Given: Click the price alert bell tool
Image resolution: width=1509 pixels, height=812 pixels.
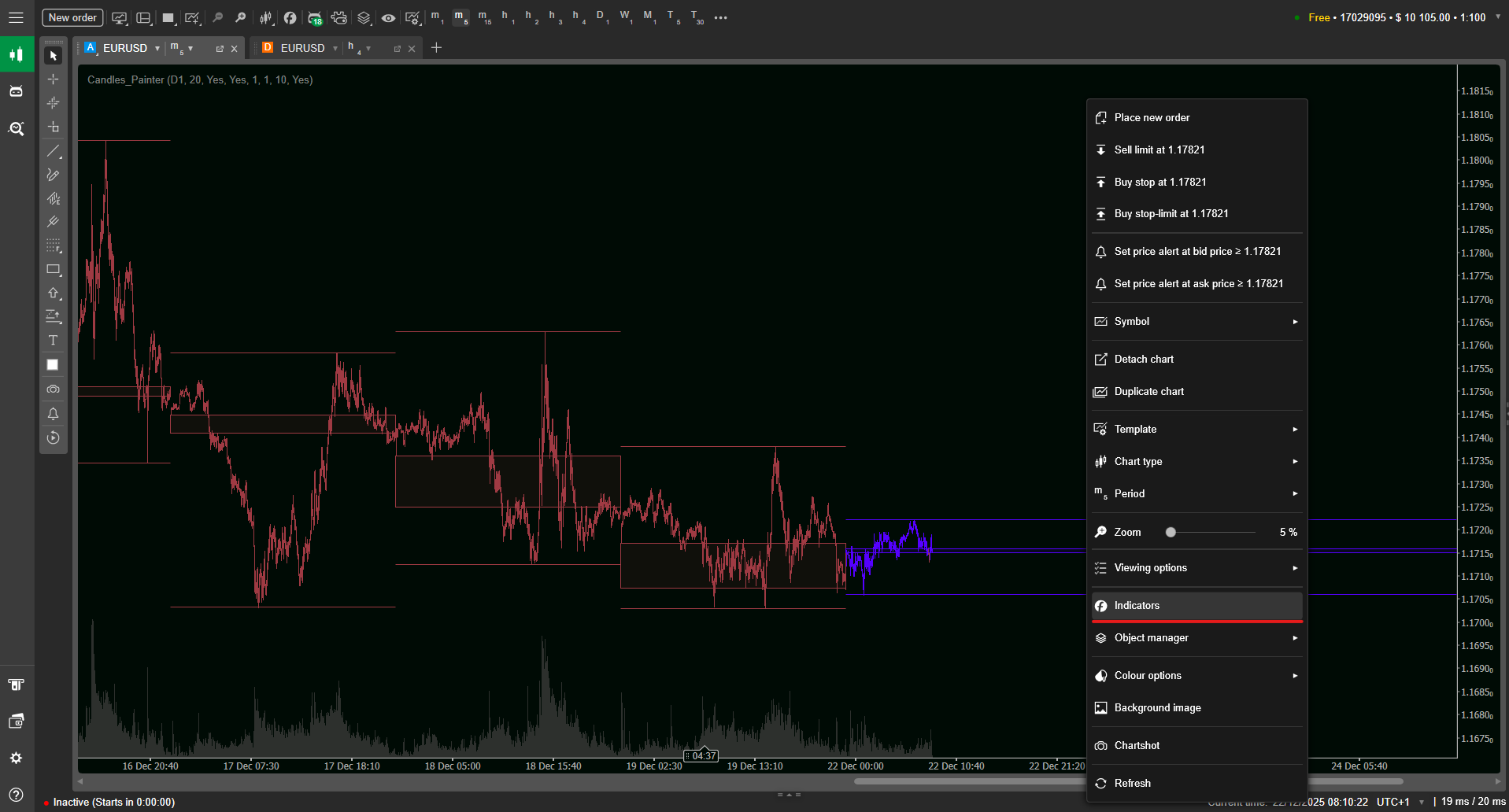Looking at the screenshot, I should [53, 414].
